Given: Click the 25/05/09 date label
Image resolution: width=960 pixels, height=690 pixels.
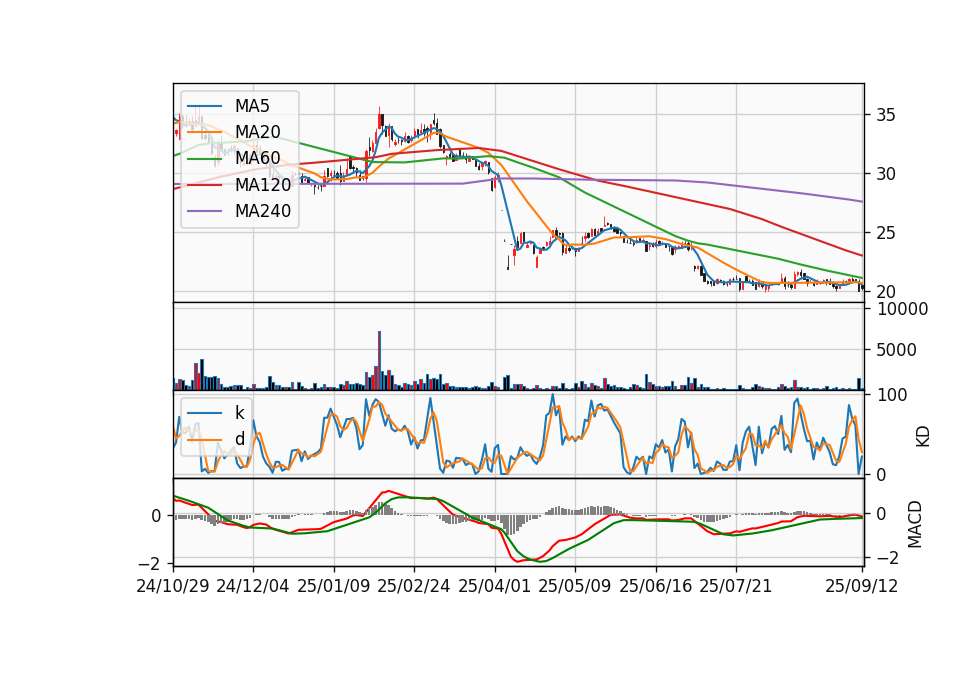Looking at the screenshot, I should [575, 586].
